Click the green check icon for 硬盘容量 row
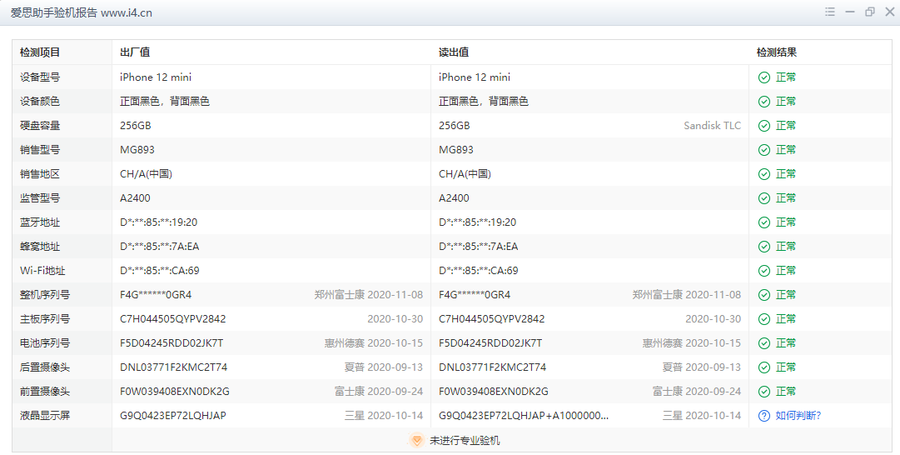Viewport: 900px width, 455px height. (764, 126)
